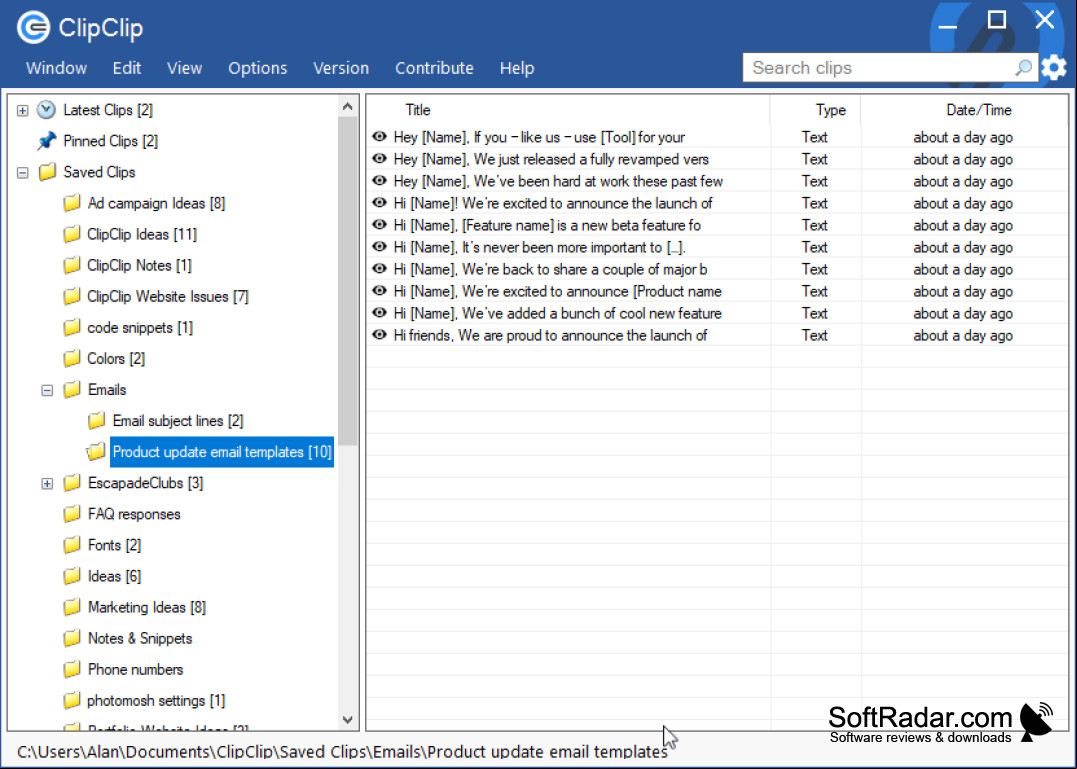This screenshot has width=1077, height=769.
Task: Toggle eye icon for 'hard at work' clip
Action: [379, 181]
